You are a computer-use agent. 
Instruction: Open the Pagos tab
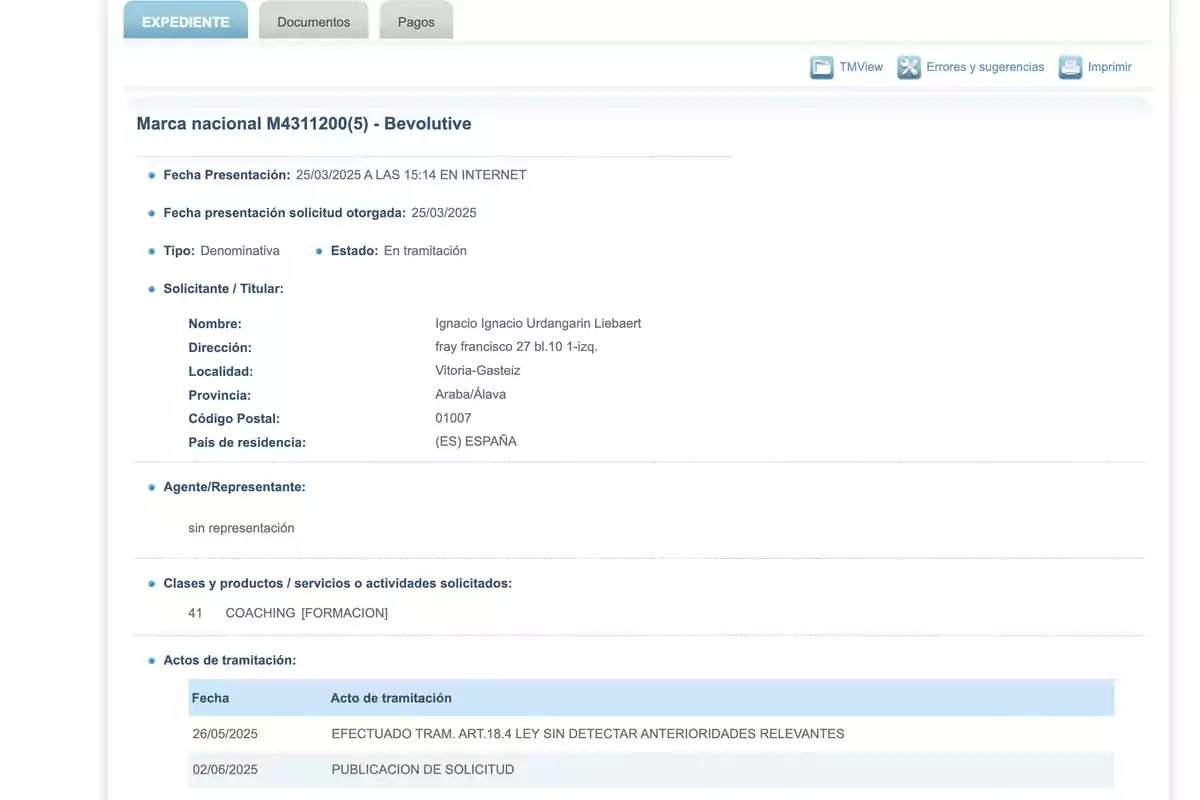click(416, 21)
